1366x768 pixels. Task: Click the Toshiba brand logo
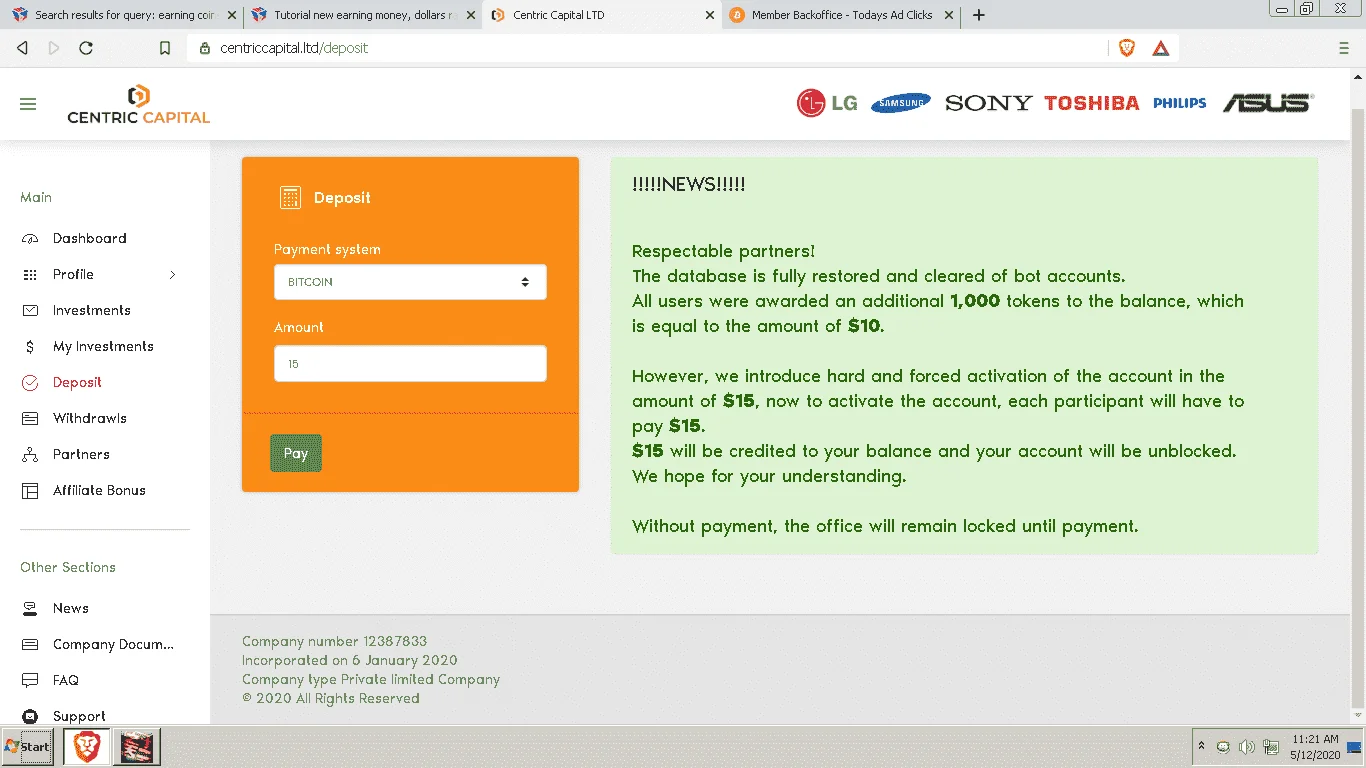[x=1092, y=103]
